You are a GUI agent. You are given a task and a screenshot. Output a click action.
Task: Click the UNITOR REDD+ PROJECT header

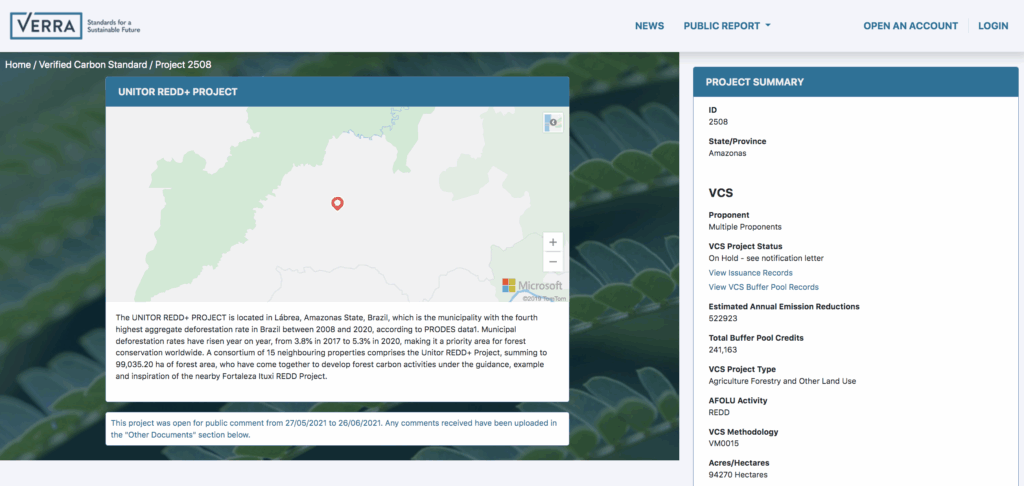(x=337, y=92)
